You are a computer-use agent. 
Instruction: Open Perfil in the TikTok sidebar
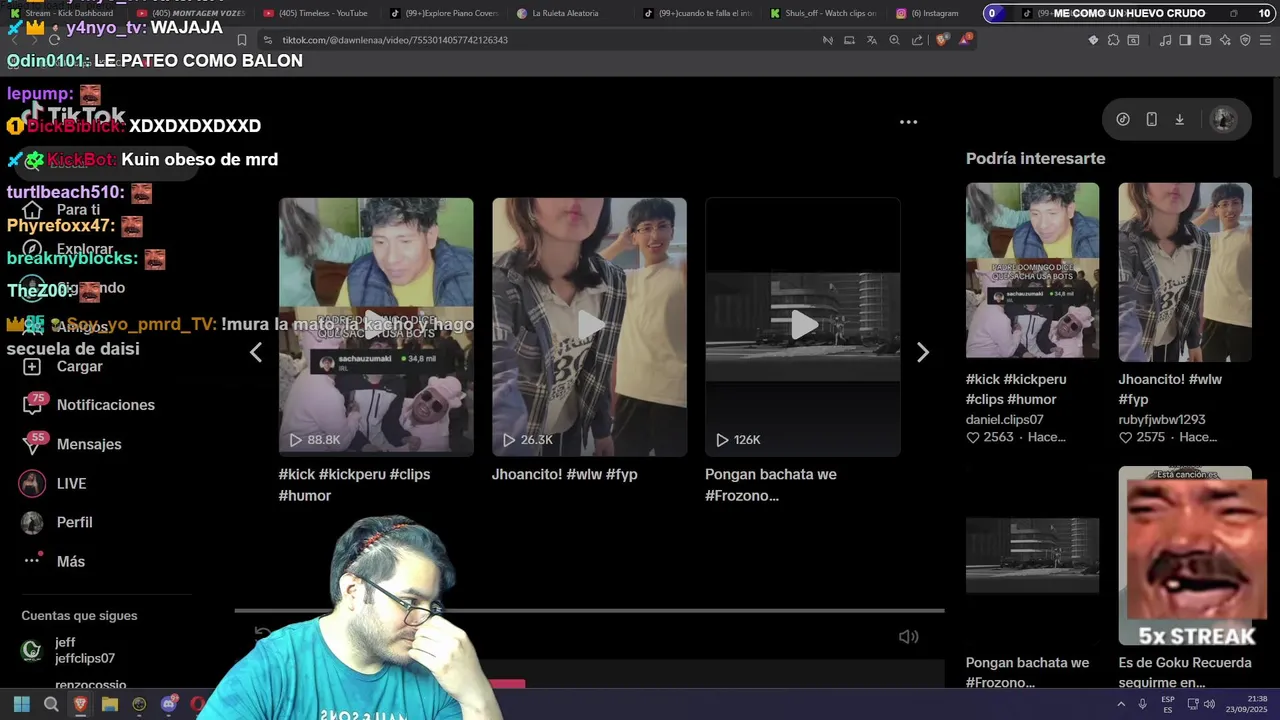pos(57,522)
